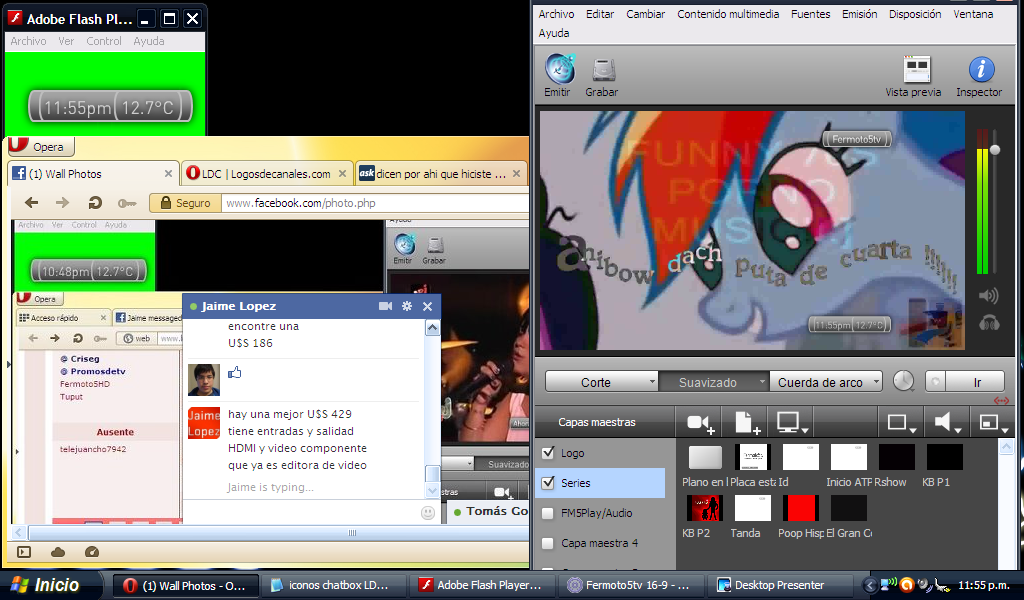1024x600 pixels.
Task: Open Cuerda de arco transition dropdown
Action: tap(826, 382)
